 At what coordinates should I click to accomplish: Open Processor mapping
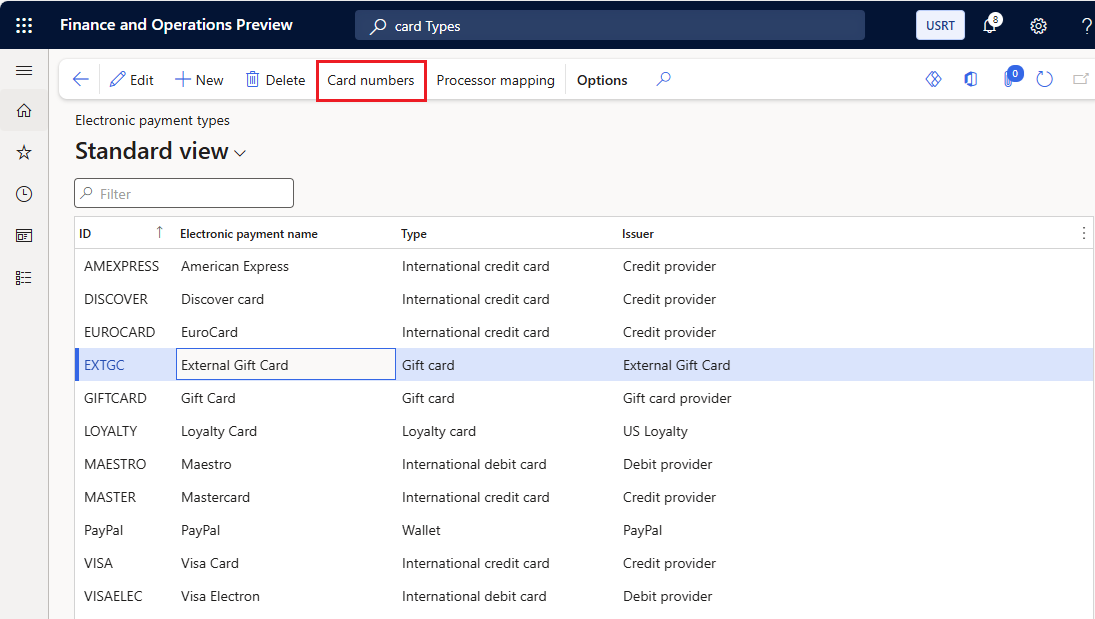[495, 80]
